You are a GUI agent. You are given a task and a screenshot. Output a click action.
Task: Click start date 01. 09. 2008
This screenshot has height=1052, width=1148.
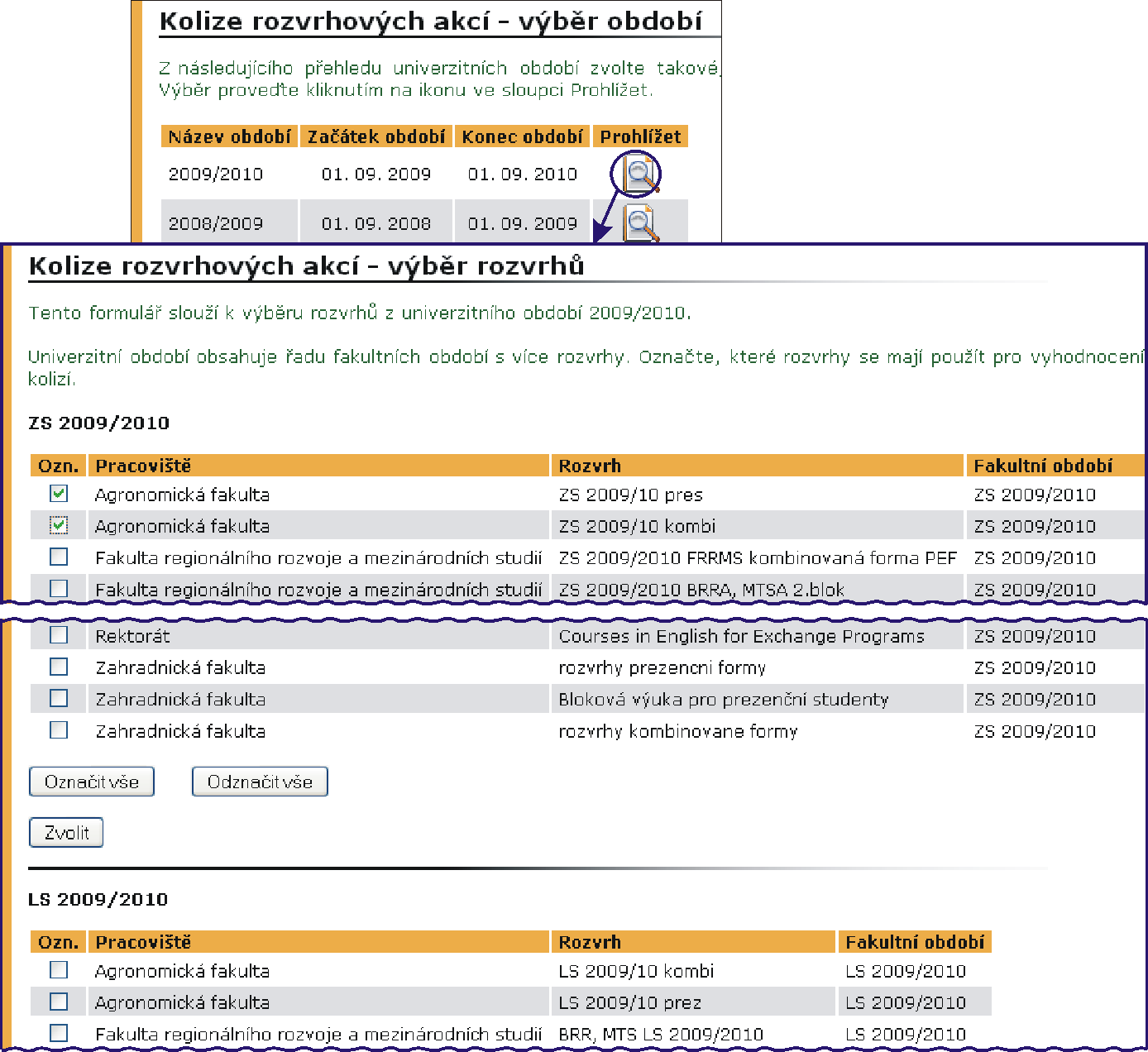pyautogui.click(x=376, y=223)
